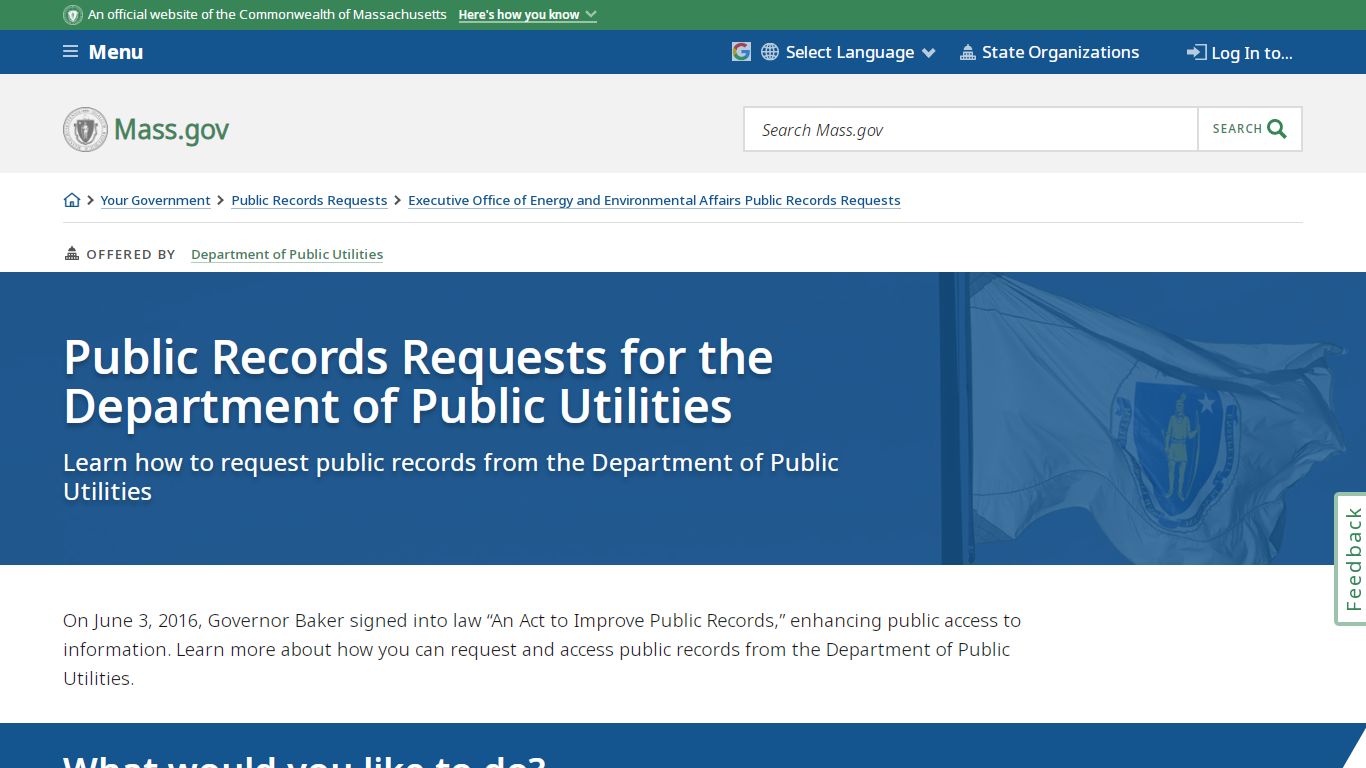Open Public Records Requests breadcrumb

pyautogui.click(x=309, y=200)
